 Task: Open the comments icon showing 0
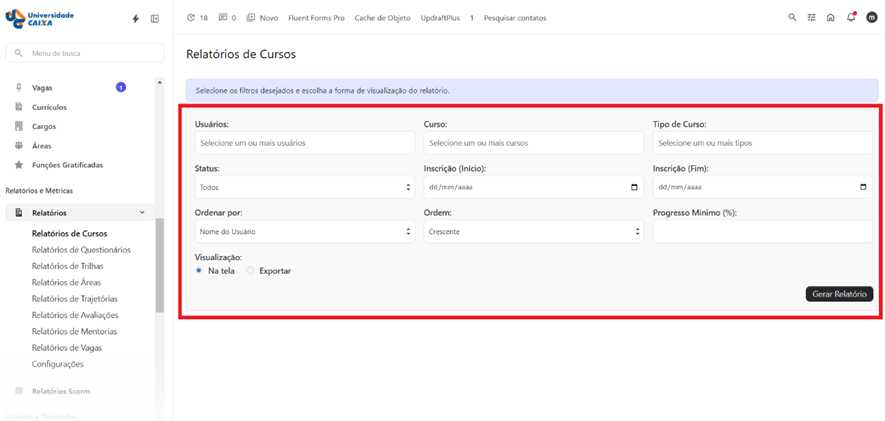(227, 18)
